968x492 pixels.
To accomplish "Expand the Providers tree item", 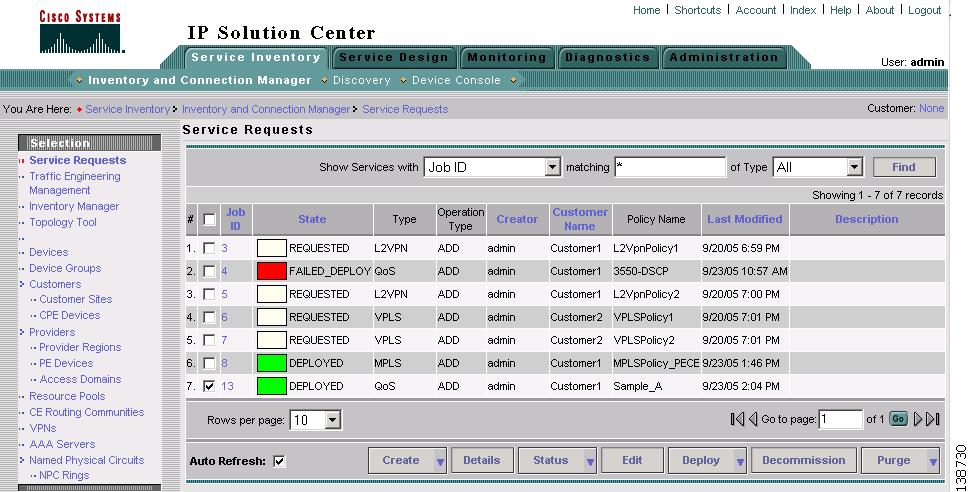I will coord(22,332).
